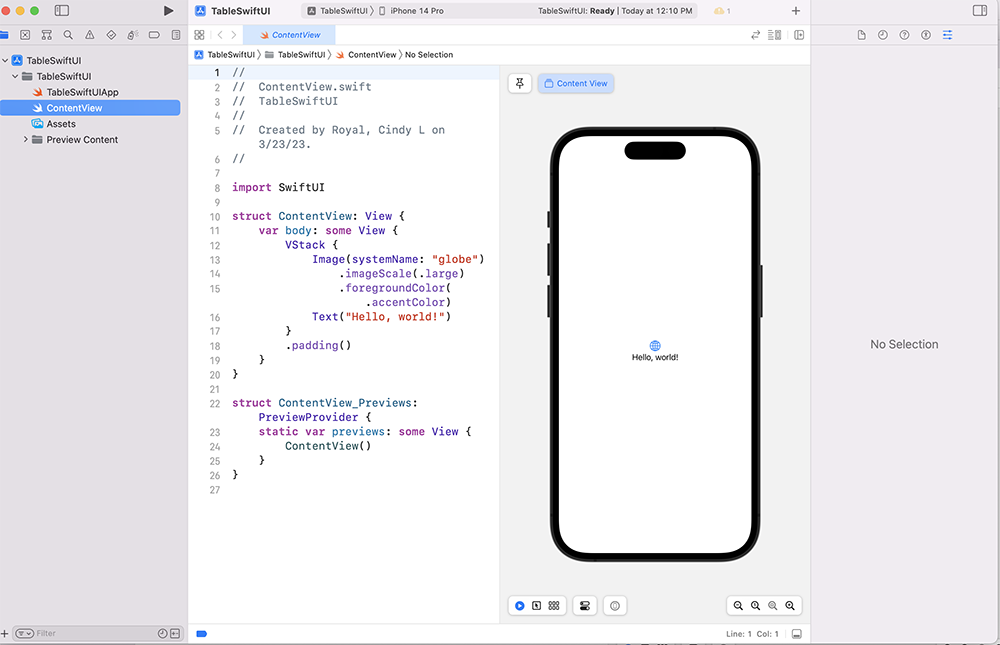This screenshot has width=1000, height=645.
Task: Open the Quick Help inspector icon
Action: (x=904, y=35)
